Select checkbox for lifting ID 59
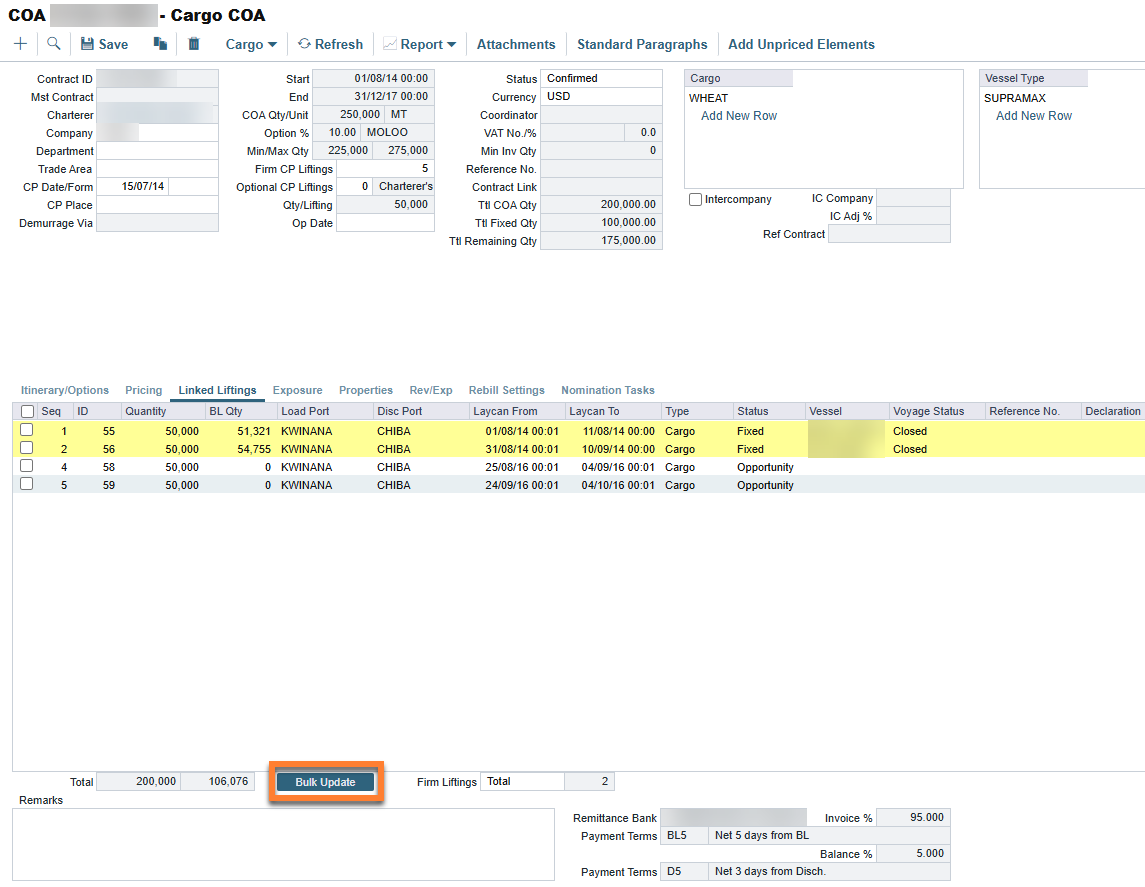 (27, 484)
